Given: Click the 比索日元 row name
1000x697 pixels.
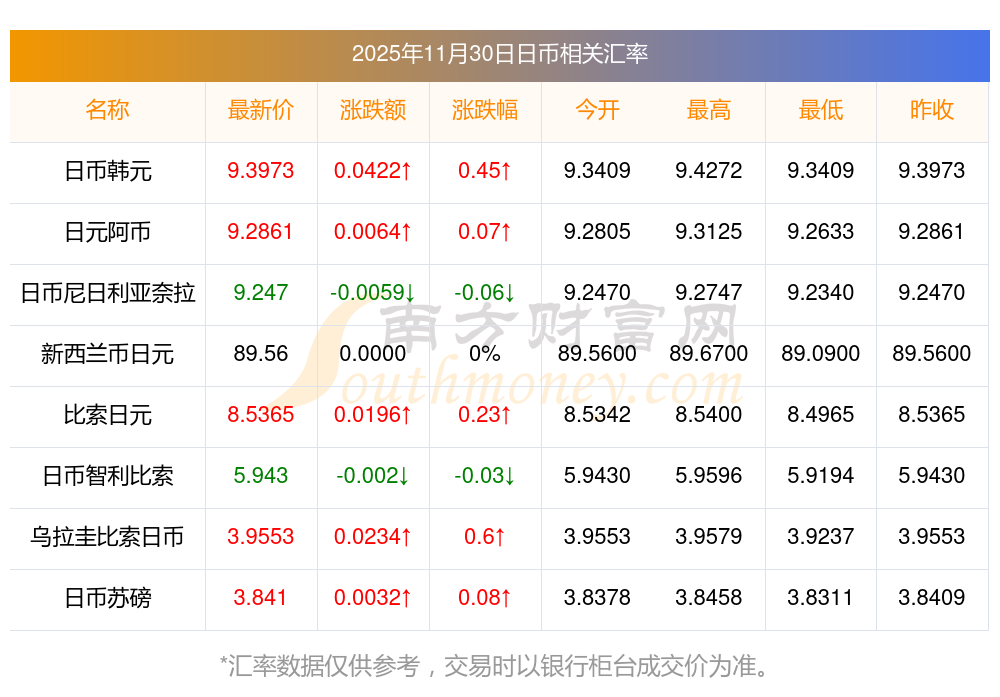Looking at the screenshot, I should coord(108,415).
